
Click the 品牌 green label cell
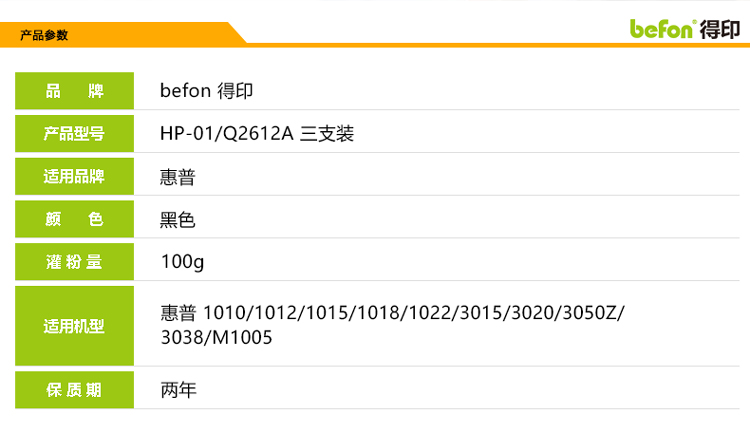(x=74, y=91)
